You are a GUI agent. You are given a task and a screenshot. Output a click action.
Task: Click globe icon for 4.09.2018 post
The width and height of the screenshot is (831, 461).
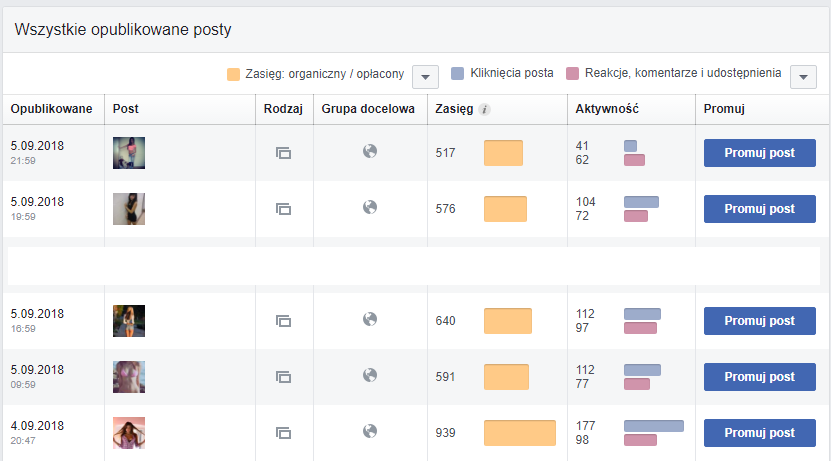(370, 431)
